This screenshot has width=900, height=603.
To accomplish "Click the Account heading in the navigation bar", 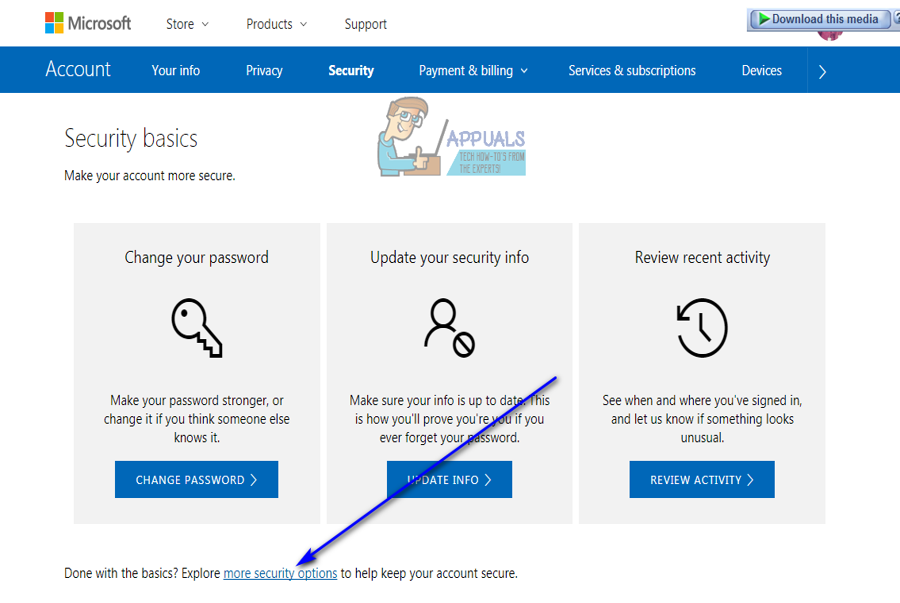I will 78,70.
